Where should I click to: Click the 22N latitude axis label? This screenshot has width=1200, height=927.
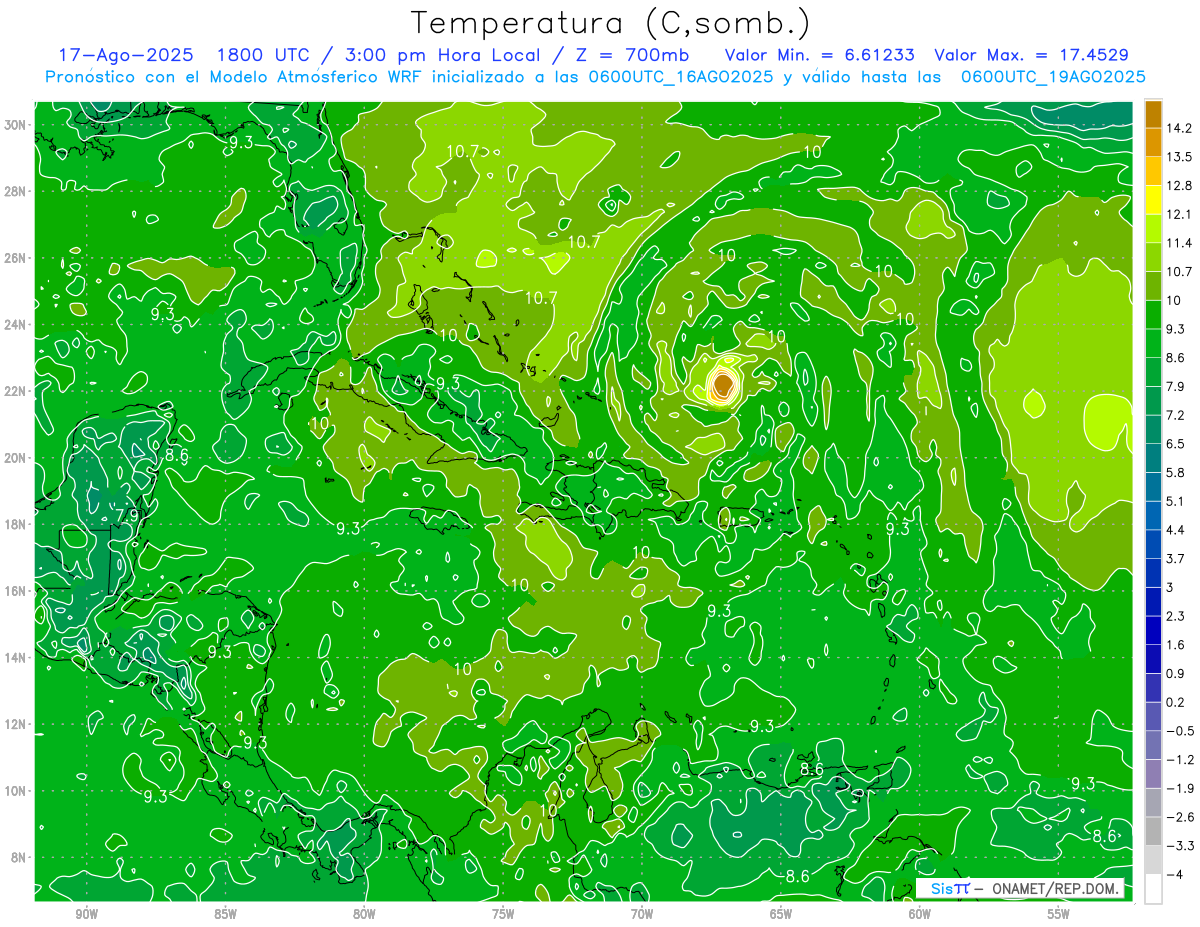point(16,391)
